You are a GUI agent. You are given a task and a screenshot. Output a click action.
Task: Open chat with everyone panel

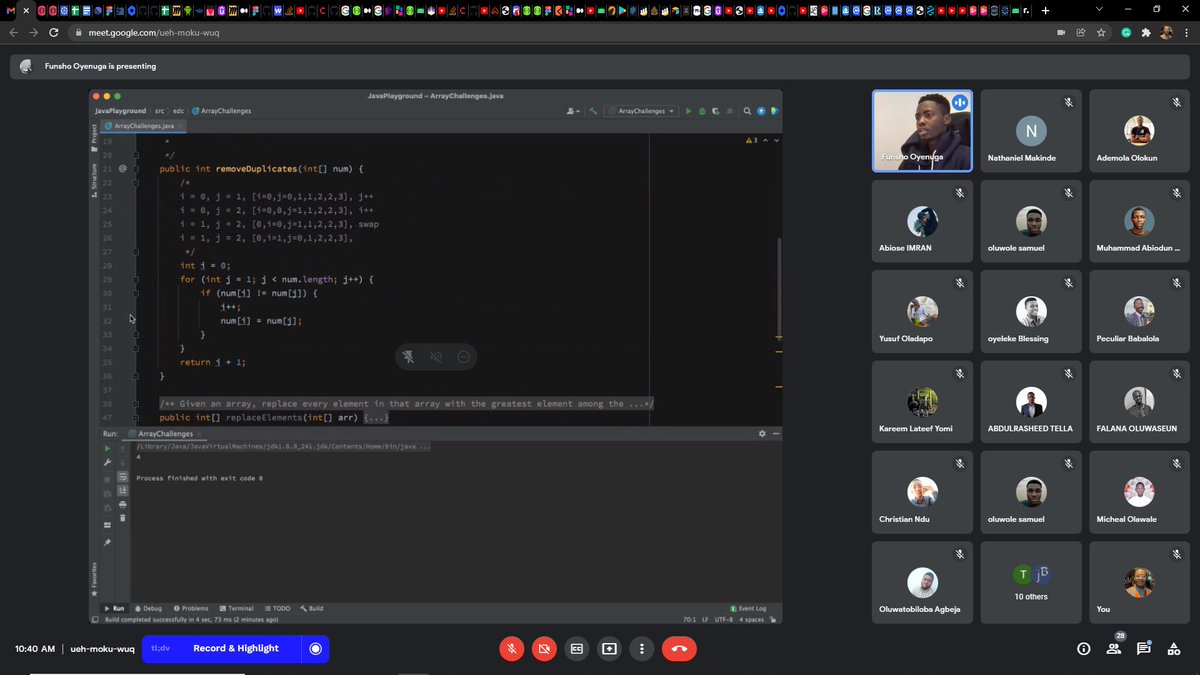click(1144, 648)
